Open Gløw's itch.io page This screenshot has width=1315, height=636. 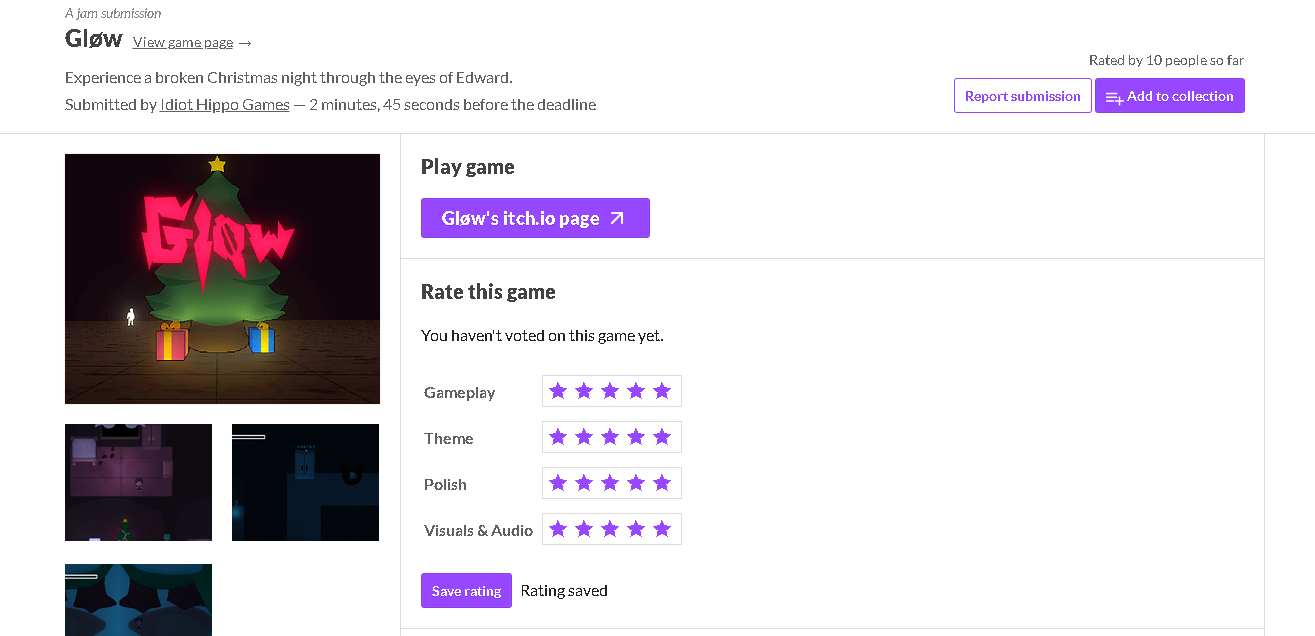pos(535,218)
